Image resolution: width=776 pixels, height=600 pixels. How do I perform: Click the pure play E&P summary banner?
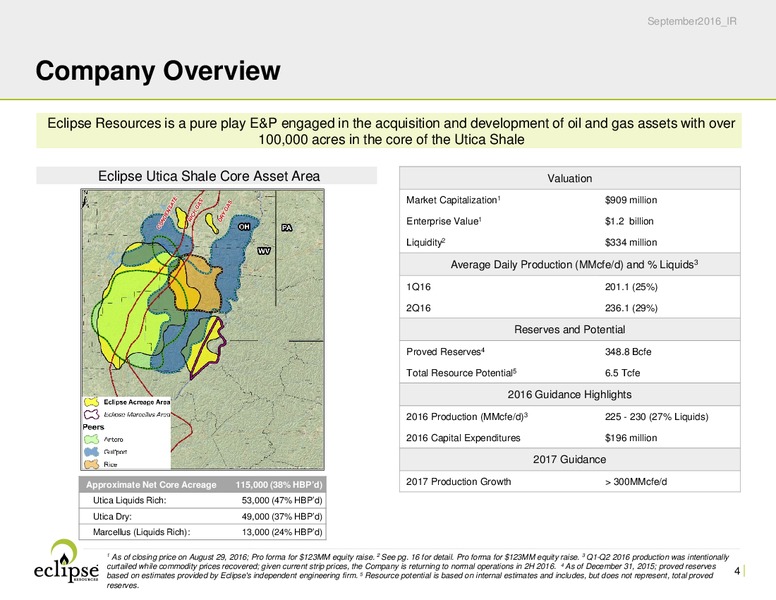(x=389, y=131)
